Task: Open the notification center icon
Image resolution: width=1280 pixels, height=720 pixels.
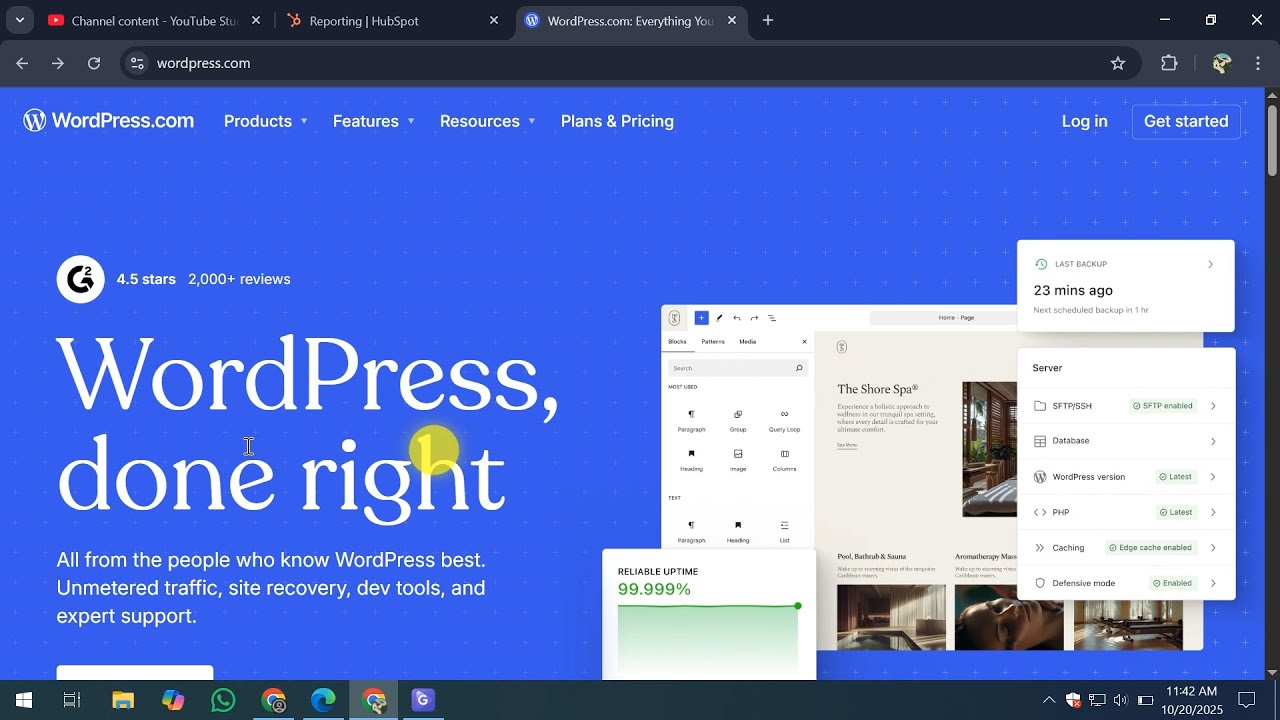Action: [x=1247, y=700]
